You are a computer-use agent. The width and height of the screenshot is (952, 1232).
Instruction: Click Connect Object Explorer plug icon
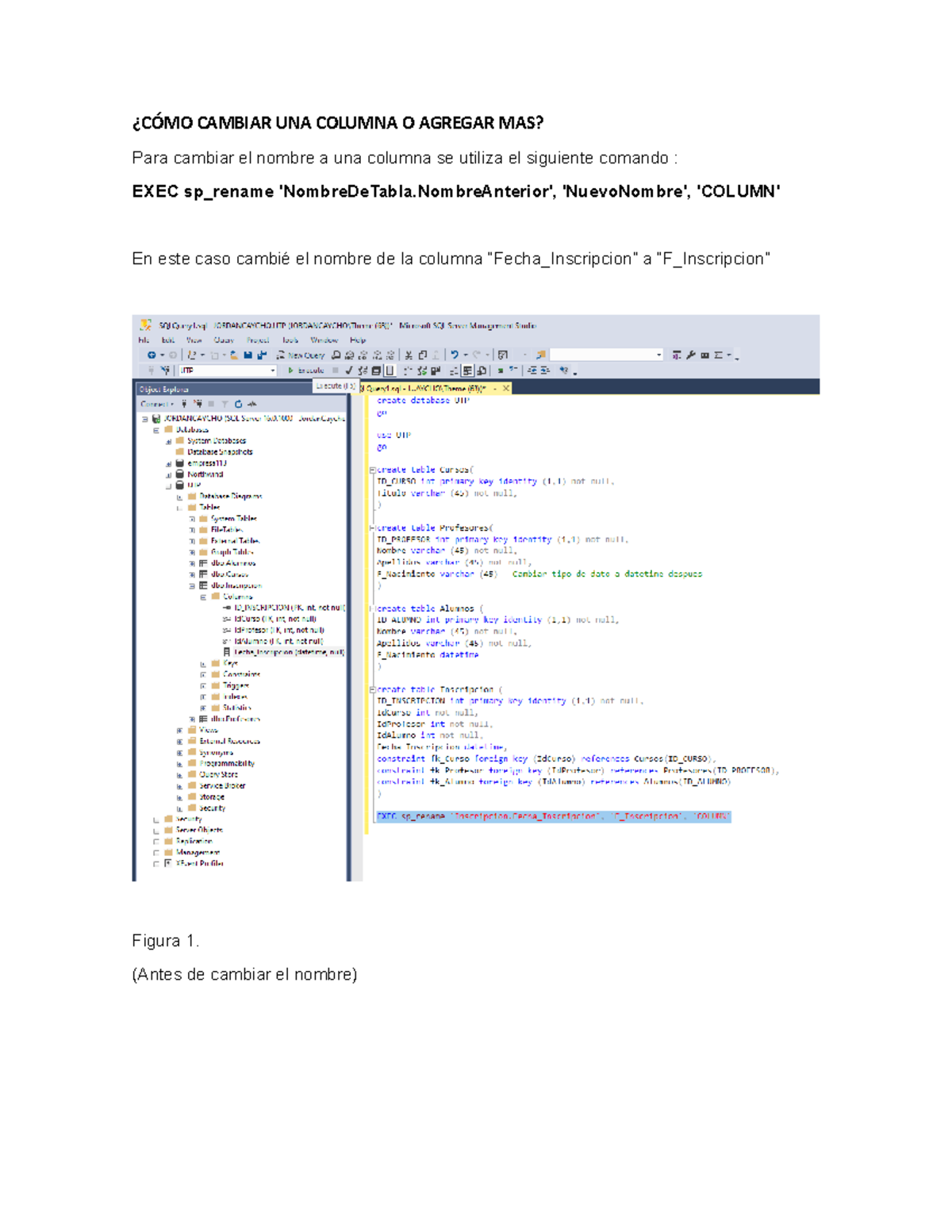[x=184, y=404]
